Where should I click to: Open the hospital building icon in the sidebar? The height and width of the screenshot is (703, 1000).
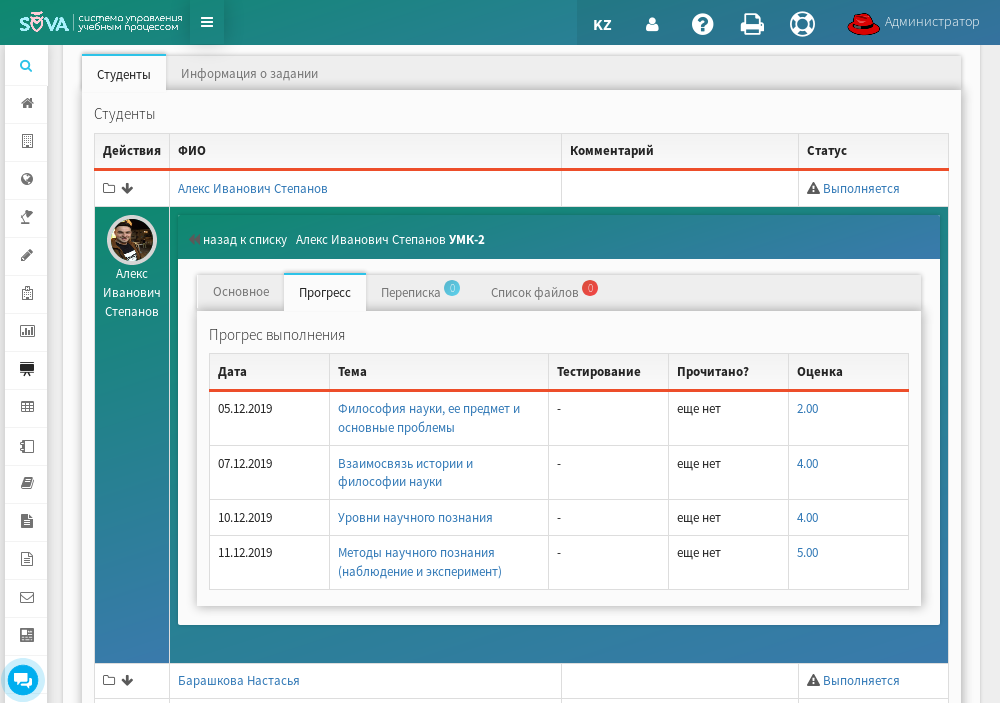(x=27, y=293)
